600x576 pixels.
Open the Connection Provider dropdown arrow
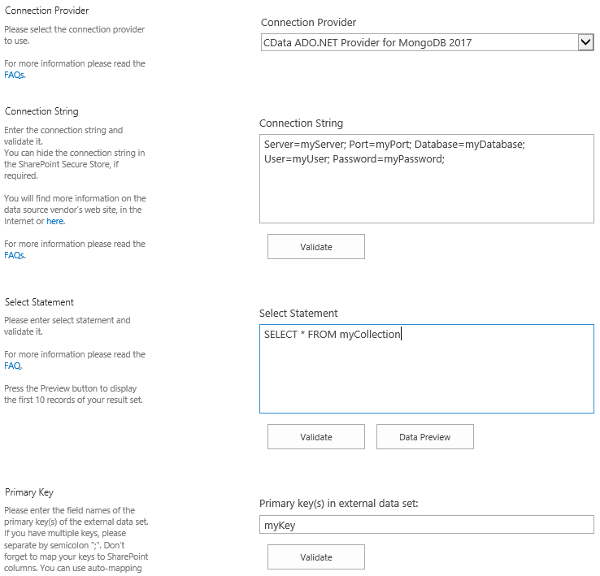pyautogui.click(x=585, y=42)
